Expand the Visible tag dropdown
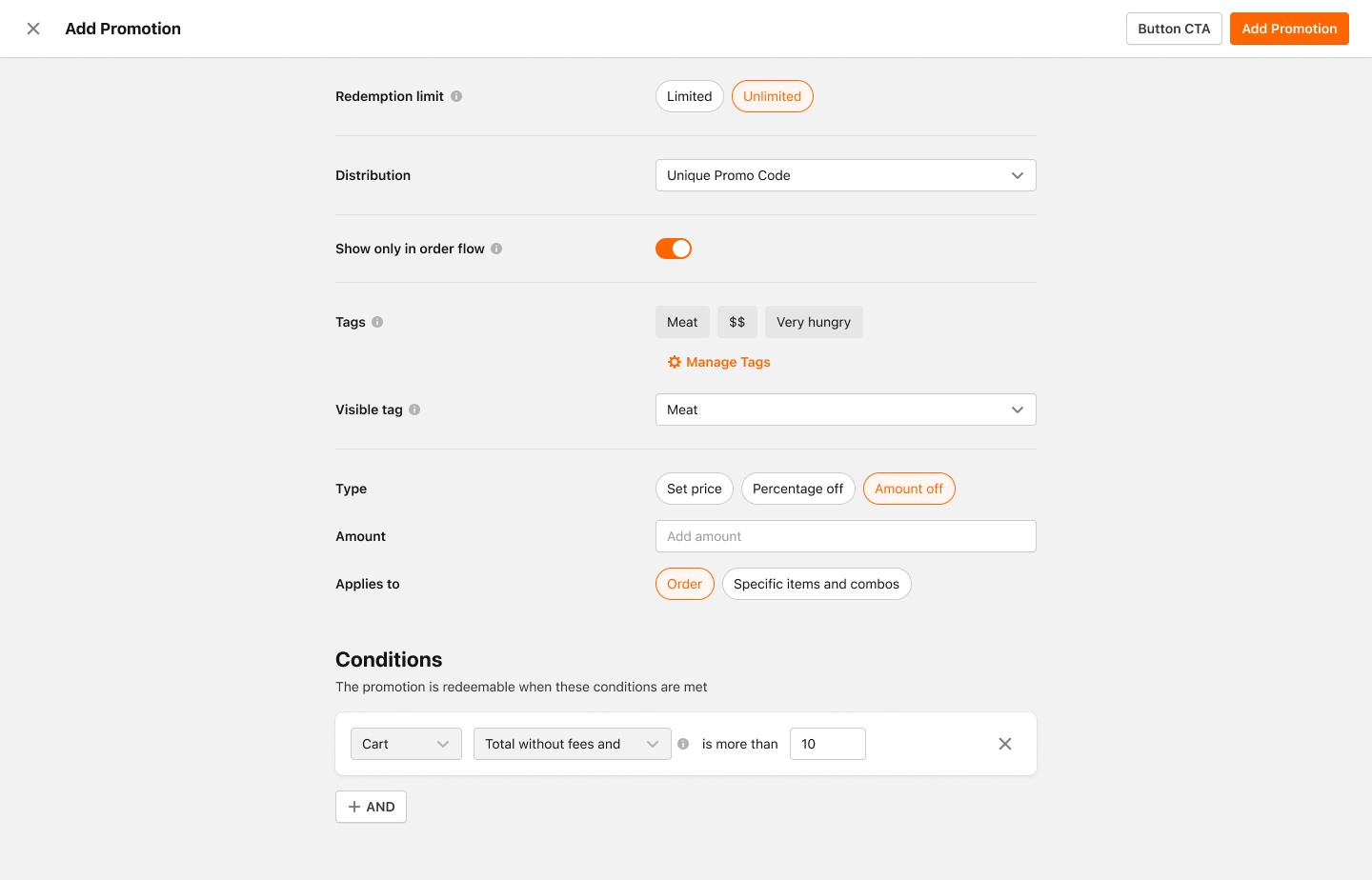The width and height of the screenshot is (1372, 880). pos(845,410)
